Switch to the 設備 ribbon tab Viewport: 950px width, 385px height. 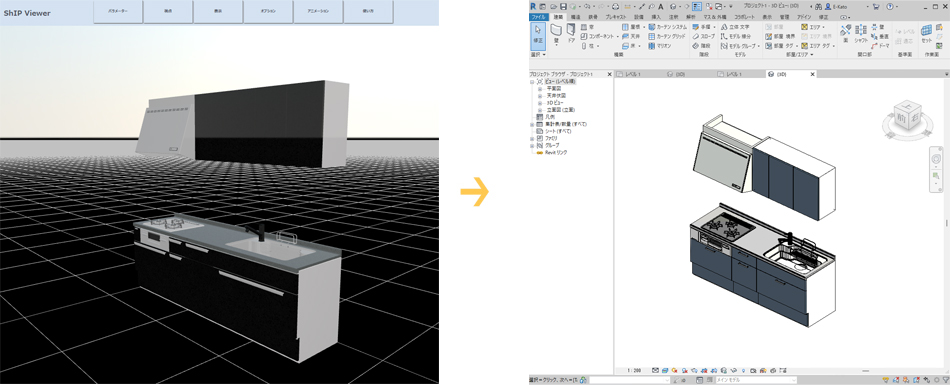(639, 17)
